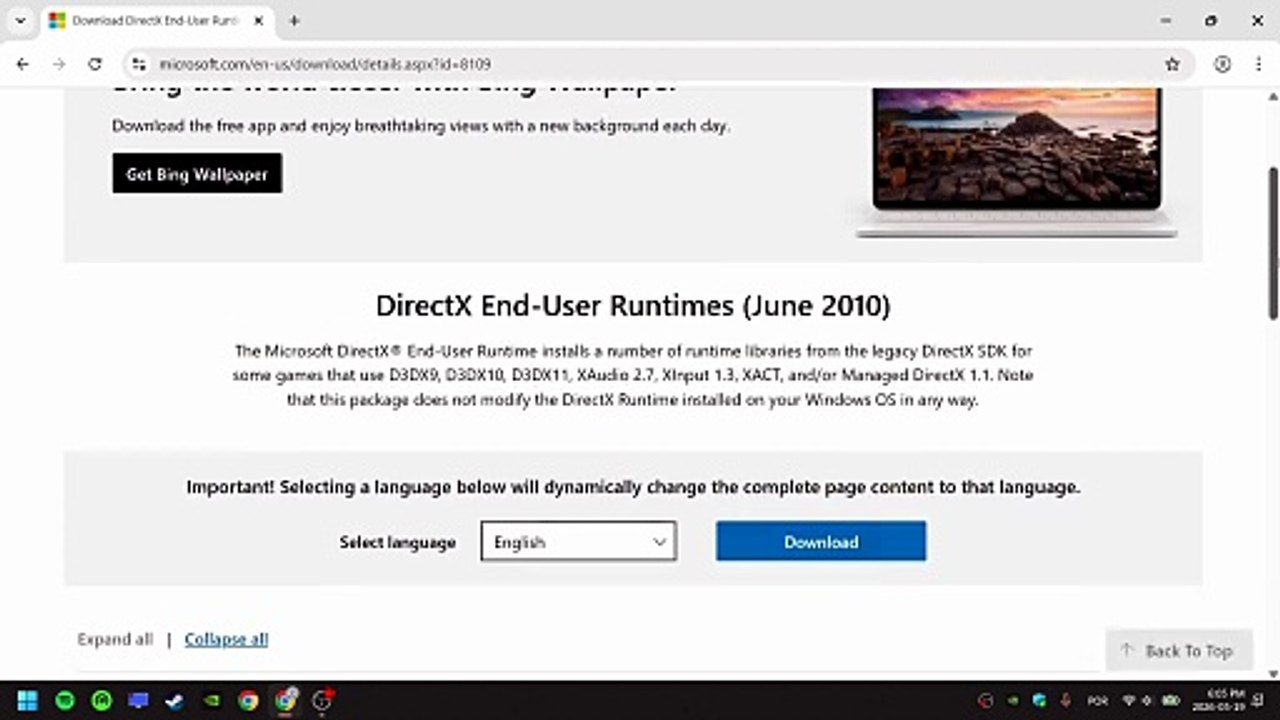The height and width of the screenshot is (720, 1280).
Task: Click the red circular tray icon
Action: click(x=985, y=700)
